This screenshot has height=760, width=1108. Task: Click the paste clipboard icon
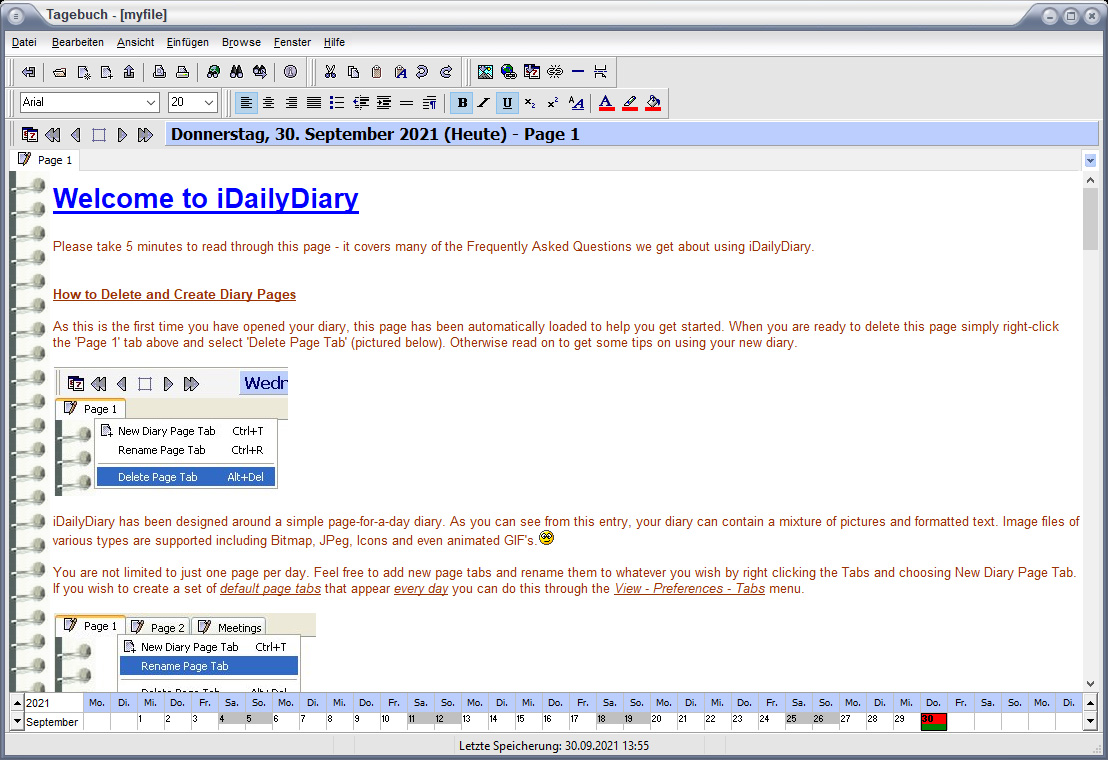[x=377, y=72]
